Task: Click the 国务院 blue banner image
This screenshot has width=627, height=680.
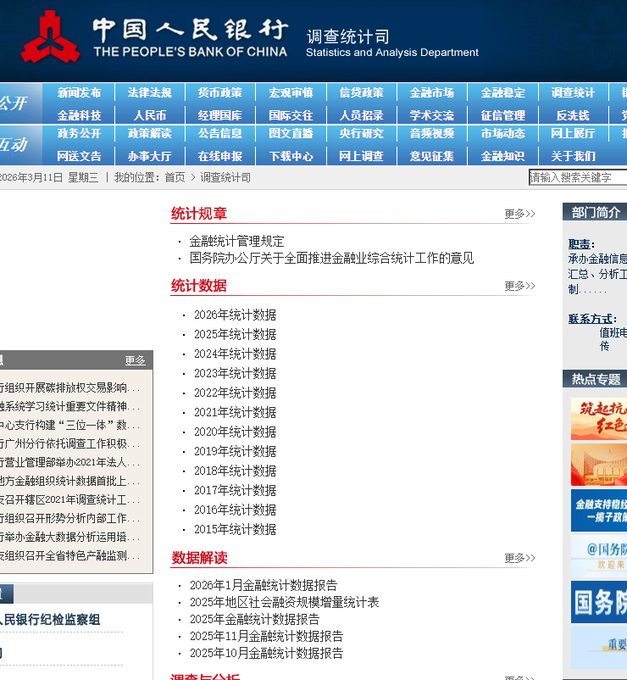Action: click(599, 602)
